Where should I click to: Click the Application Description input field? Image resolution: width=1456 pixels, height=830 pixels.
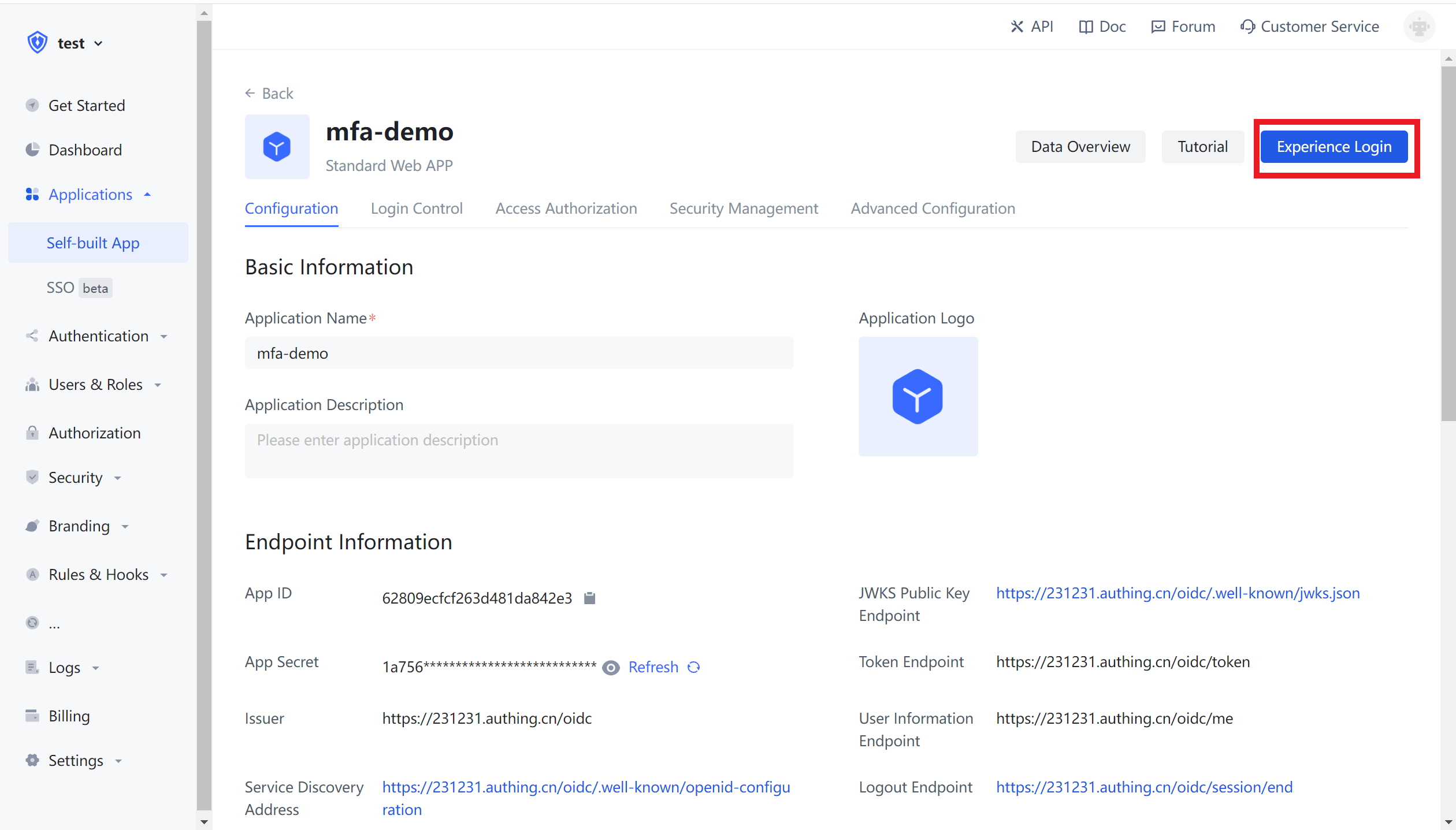pos(519,451)
